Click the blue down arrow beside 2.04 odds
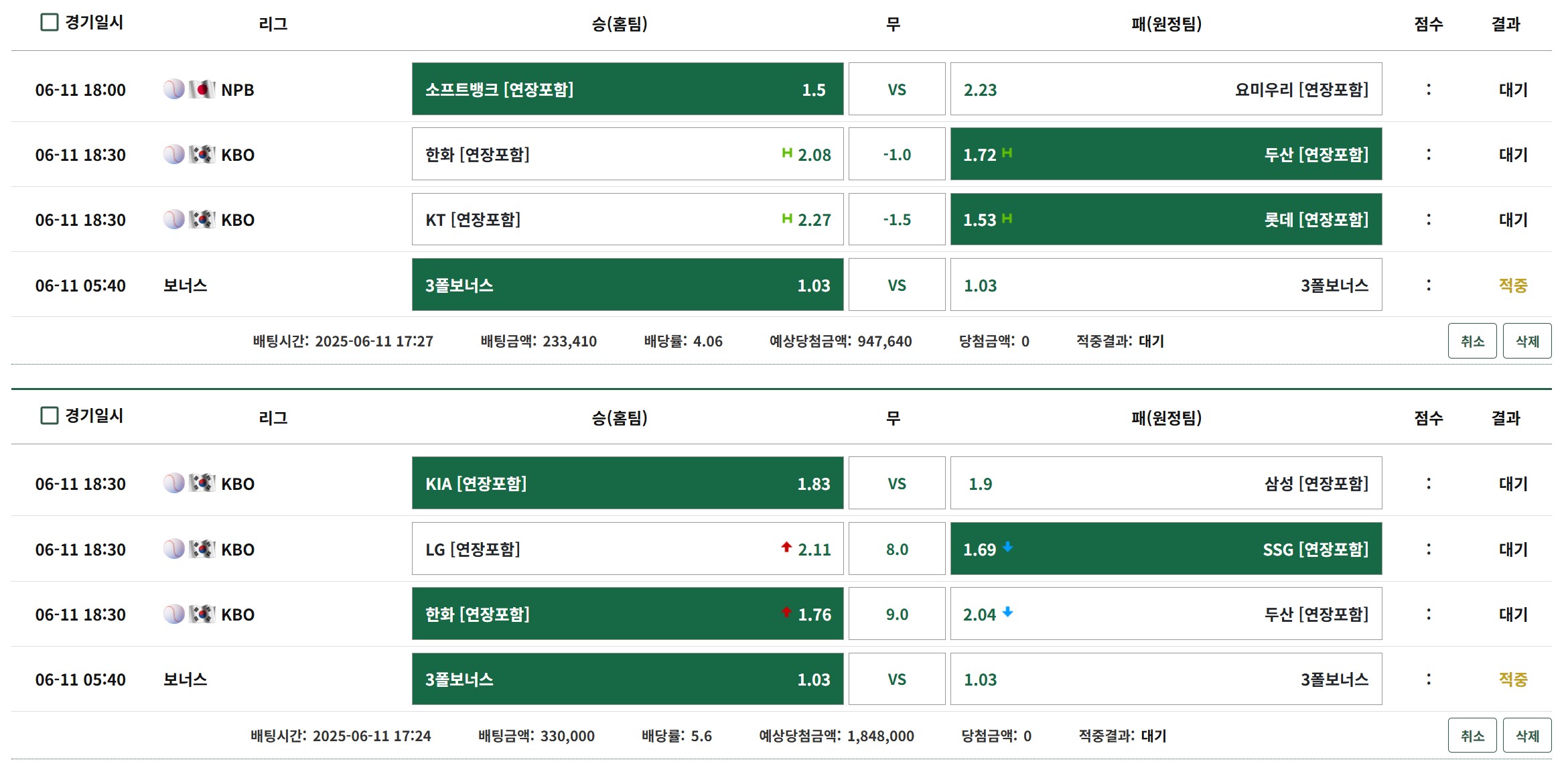The height and width of the screenshot is (770, 1568). 1007,612
